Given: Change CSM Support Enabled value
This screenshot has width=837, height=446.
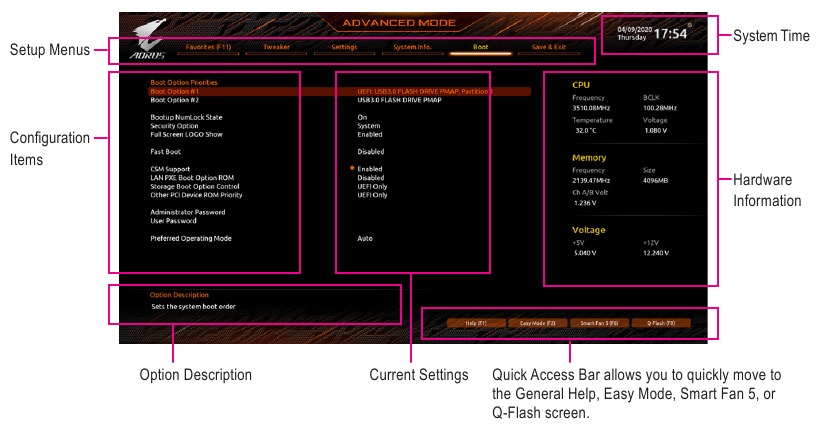Looking at the screenshot, I should [x=369, y=169].
